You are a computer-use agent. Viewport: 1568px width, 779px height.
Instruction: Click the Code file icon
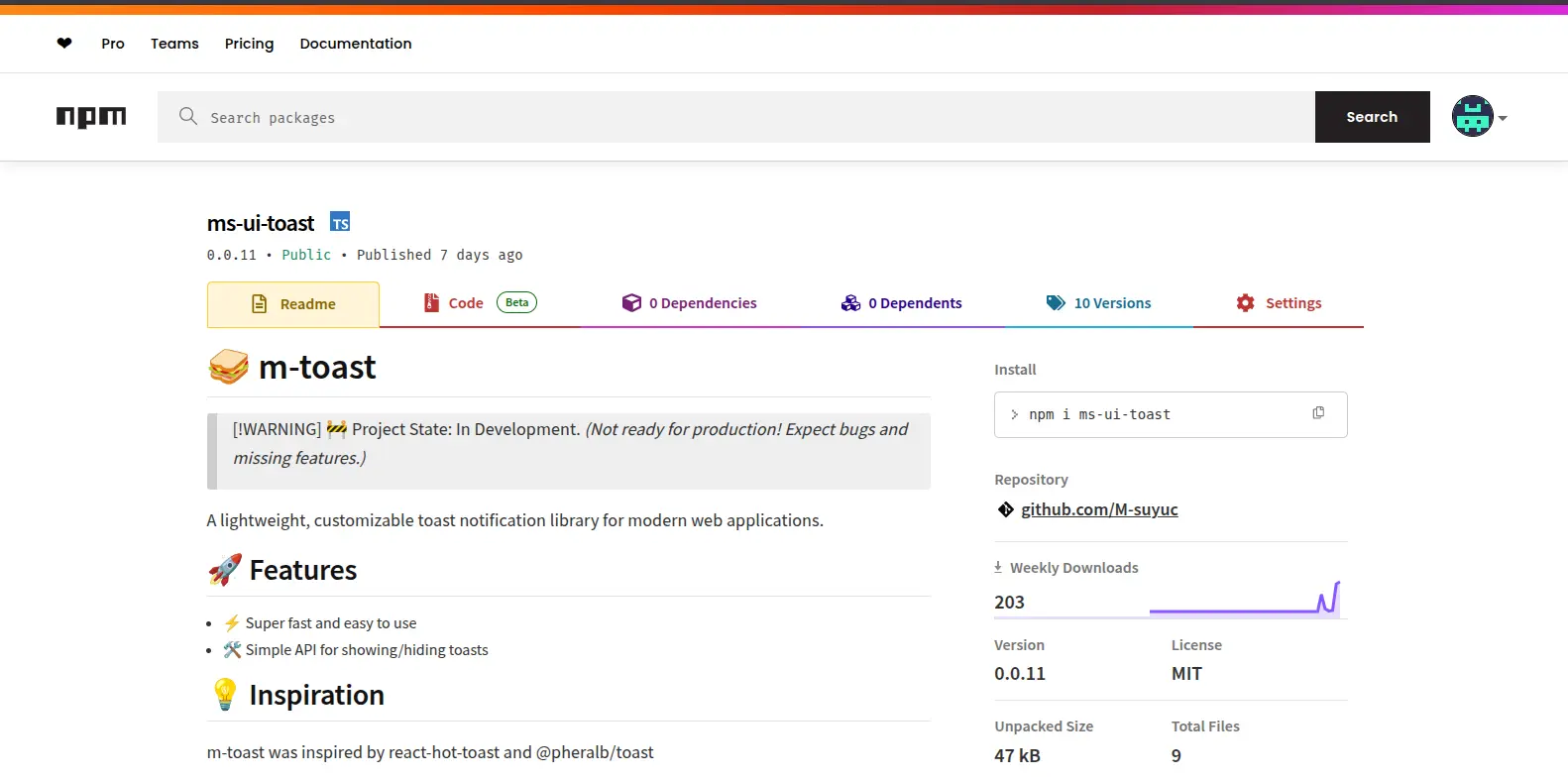point(431,302)
